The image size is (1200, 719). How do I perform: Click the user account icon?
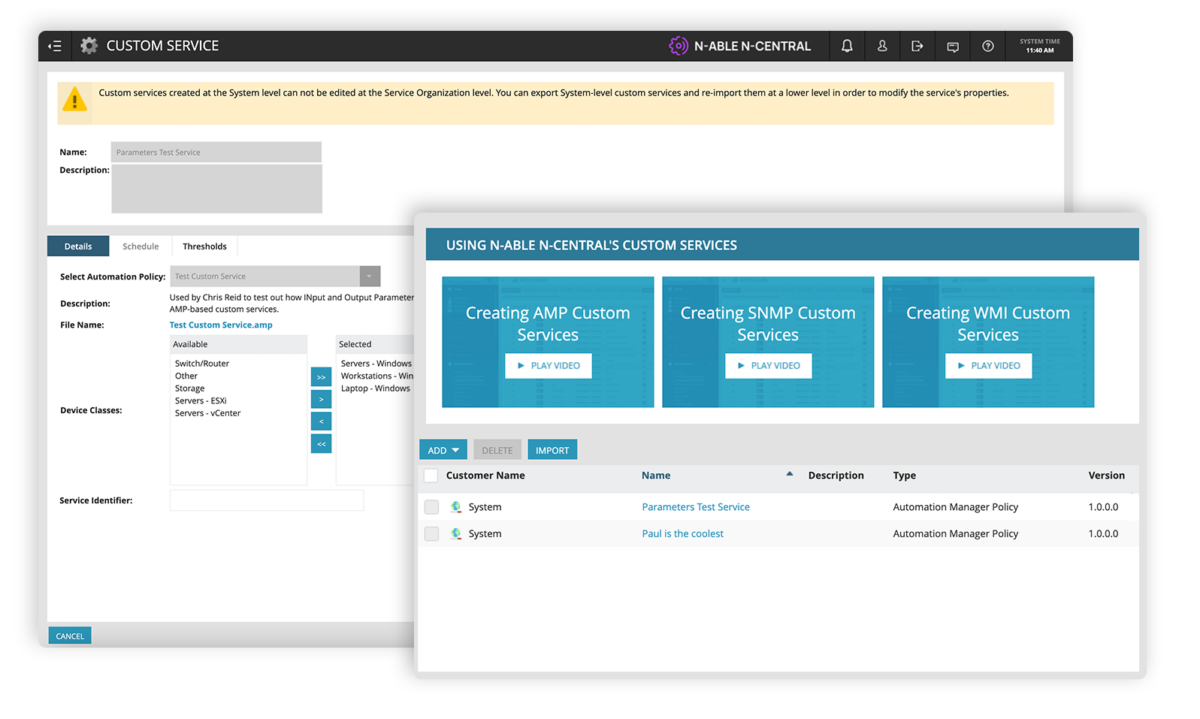click(881, 45)
